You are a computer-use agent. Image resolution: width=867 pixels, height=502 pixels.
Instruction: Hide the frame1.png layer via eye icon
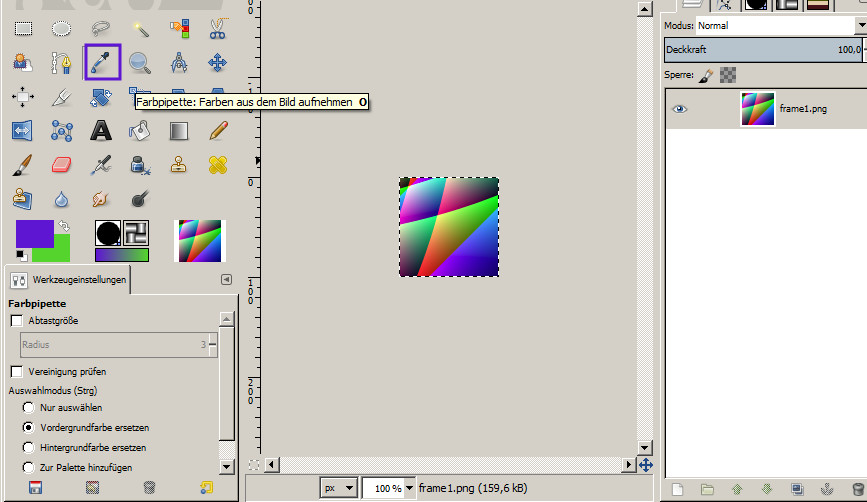pyautogui.click(x=680, y=109)
